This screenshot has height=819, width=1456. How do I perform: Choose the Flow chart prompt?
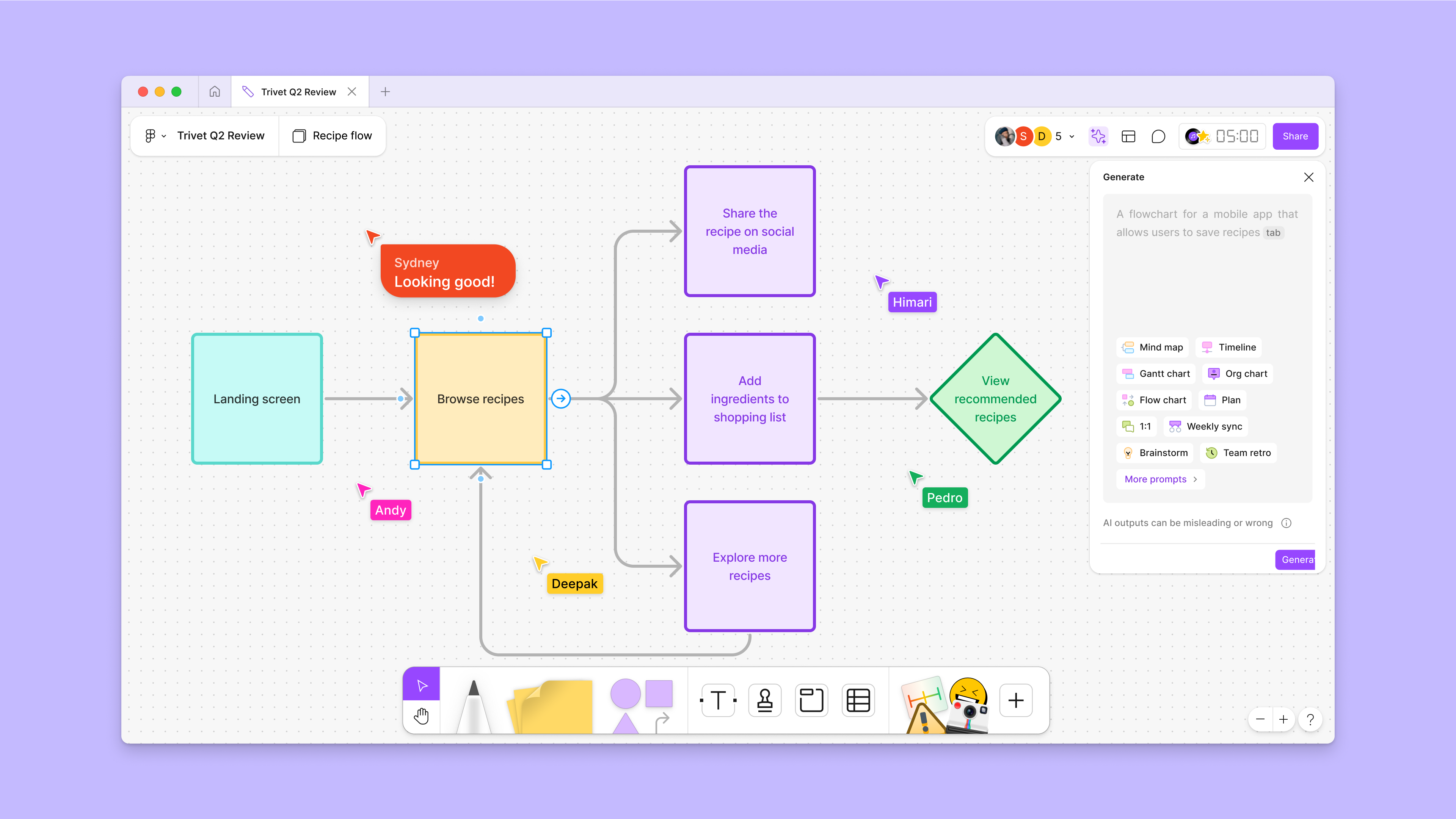tap(1153, 400)
